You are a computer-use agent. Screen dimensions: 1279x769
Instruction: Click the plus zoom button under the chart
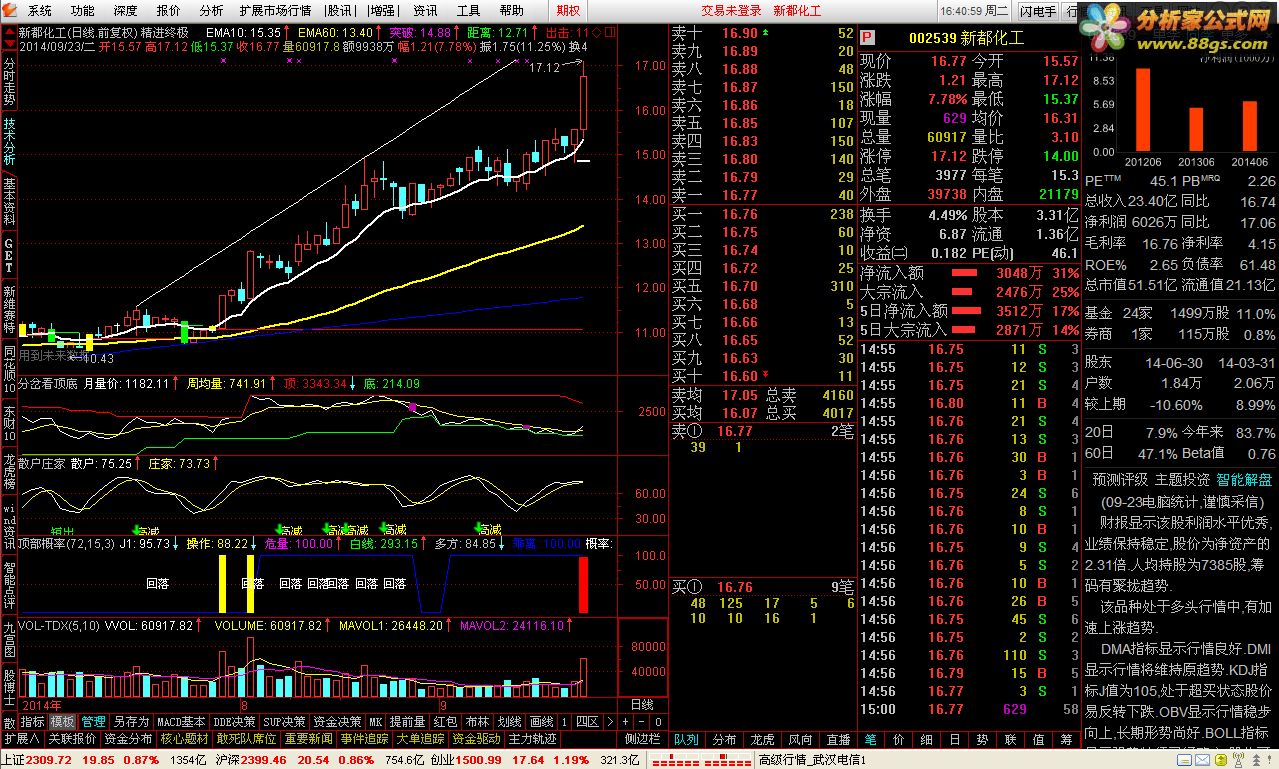point(625,721)
